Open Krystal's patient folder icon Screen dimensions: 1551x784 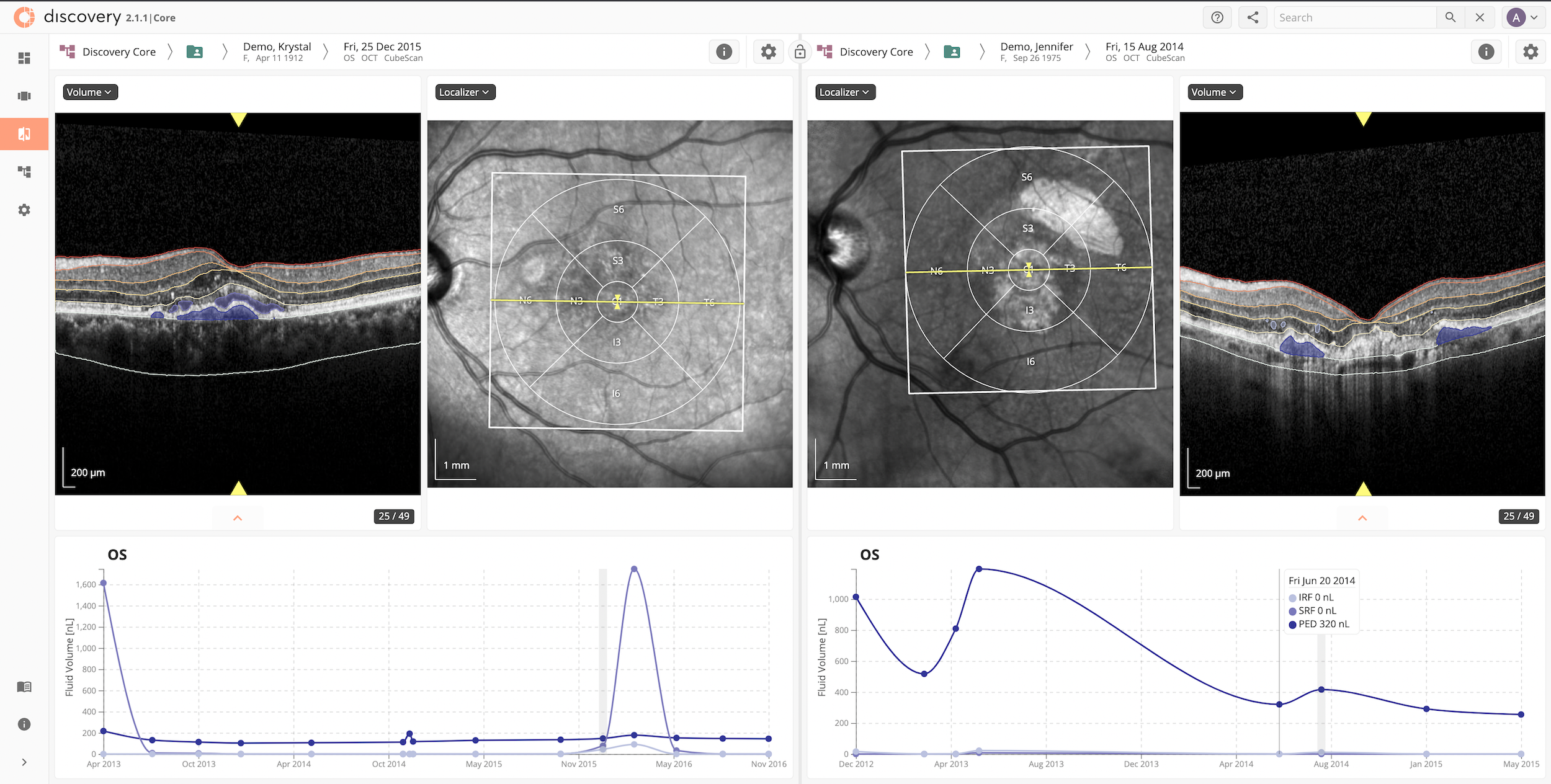click(195, 51)
